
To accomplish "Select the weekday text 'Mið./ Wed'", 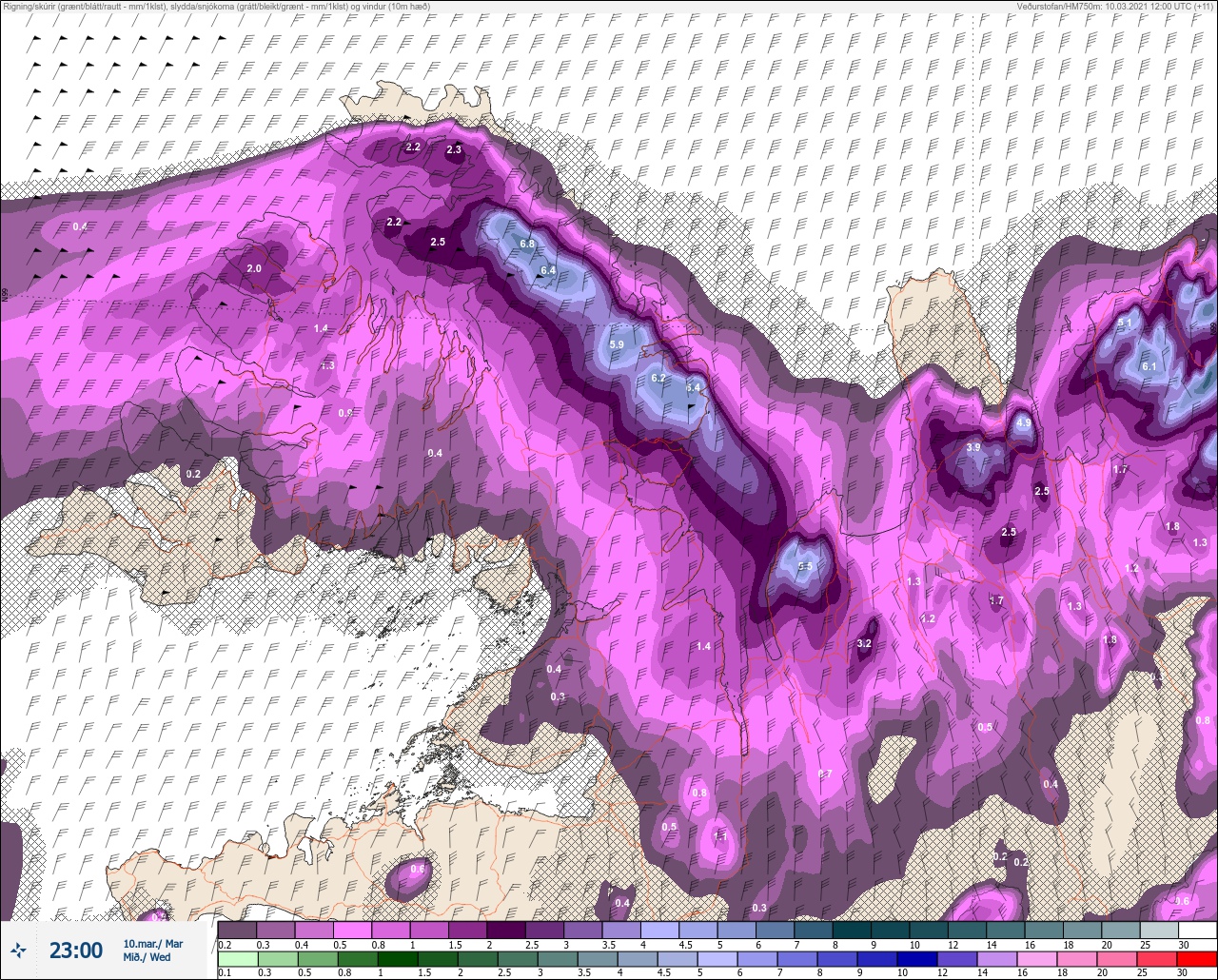I will pyautogui.click(x=147, y=957).
